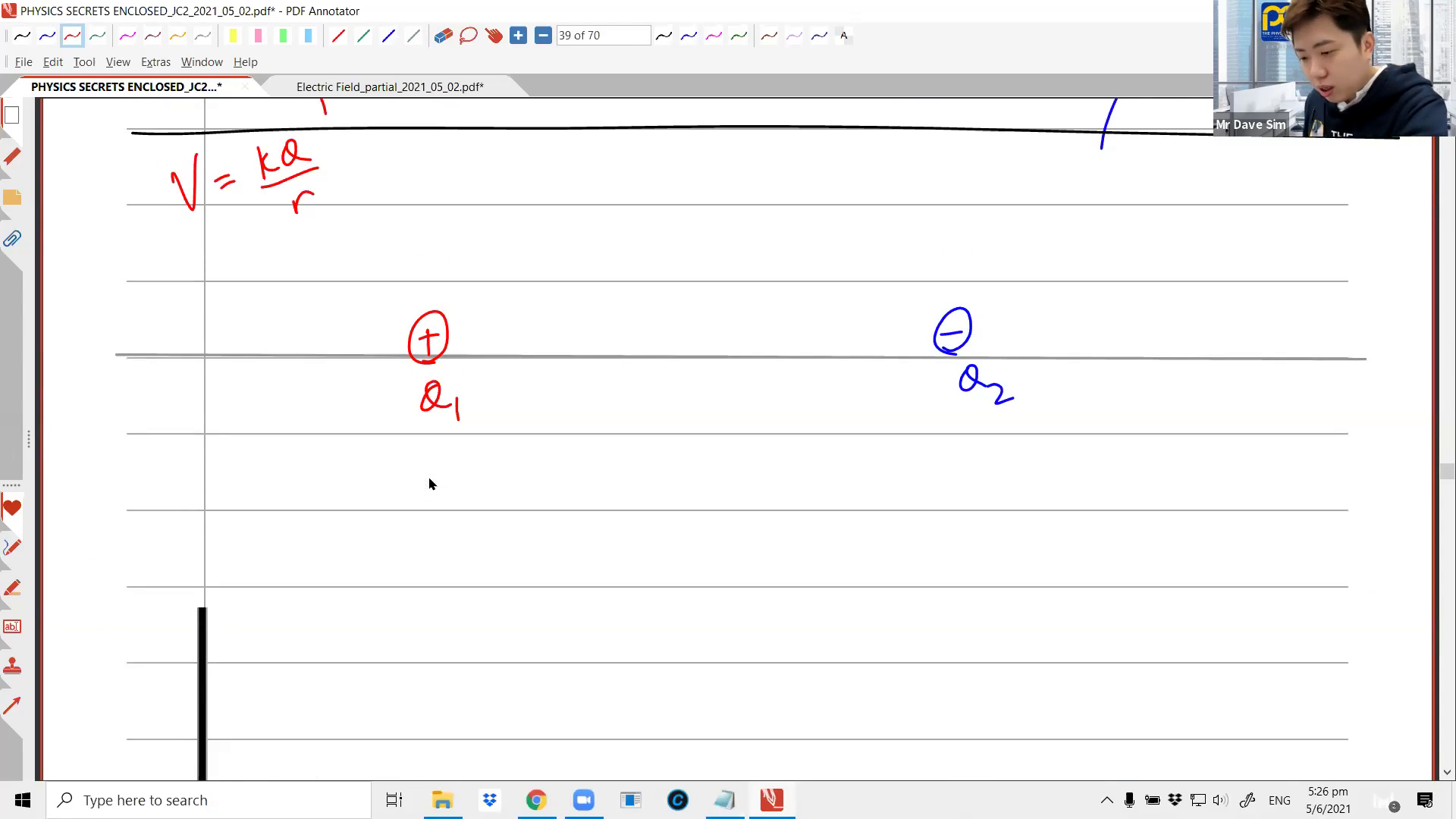Click the blue plus zoom-in icon
Screen dimensions: 1456x819
pos(519,35)
